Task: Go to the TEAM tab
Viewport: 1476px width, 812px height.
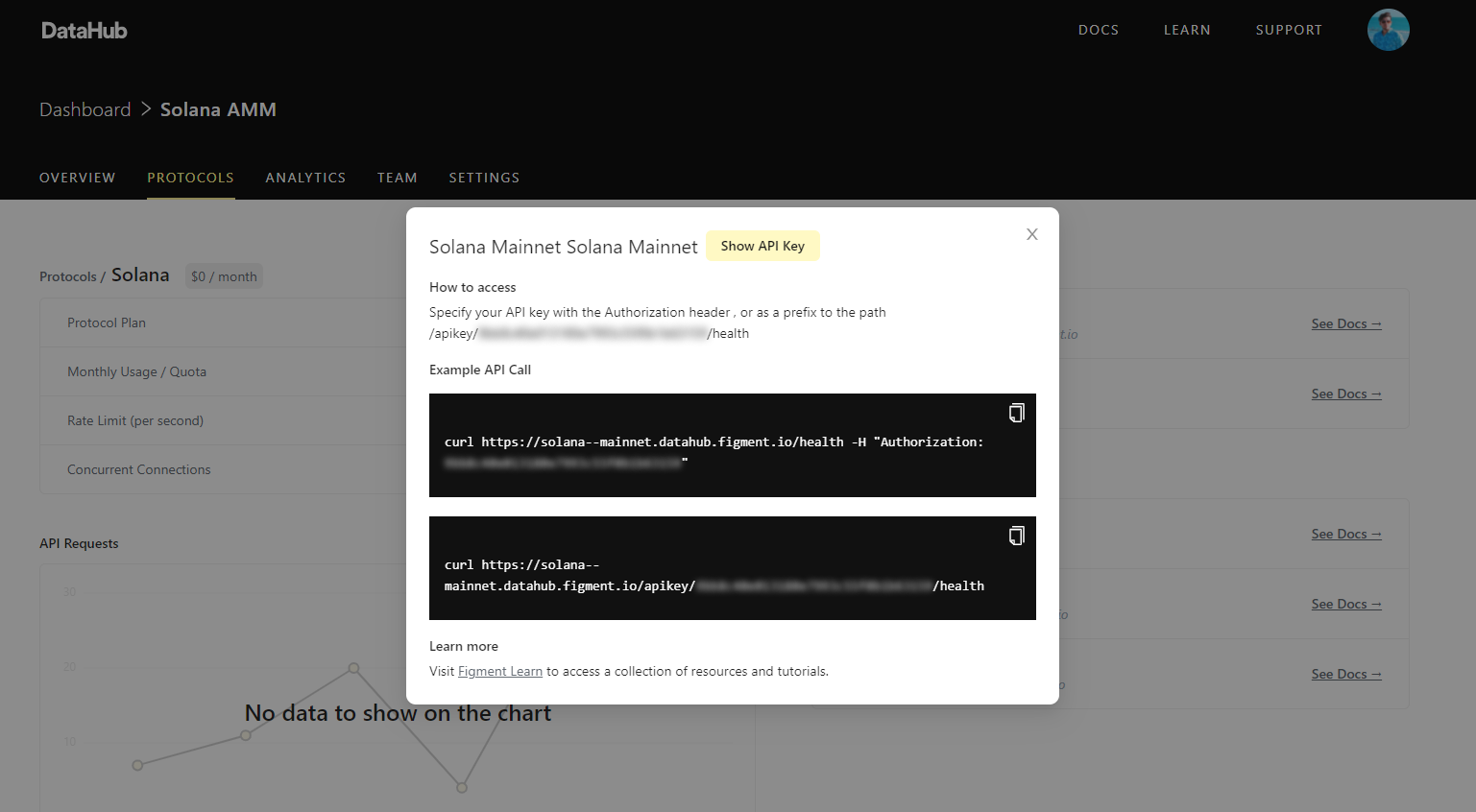Action: 398,178
